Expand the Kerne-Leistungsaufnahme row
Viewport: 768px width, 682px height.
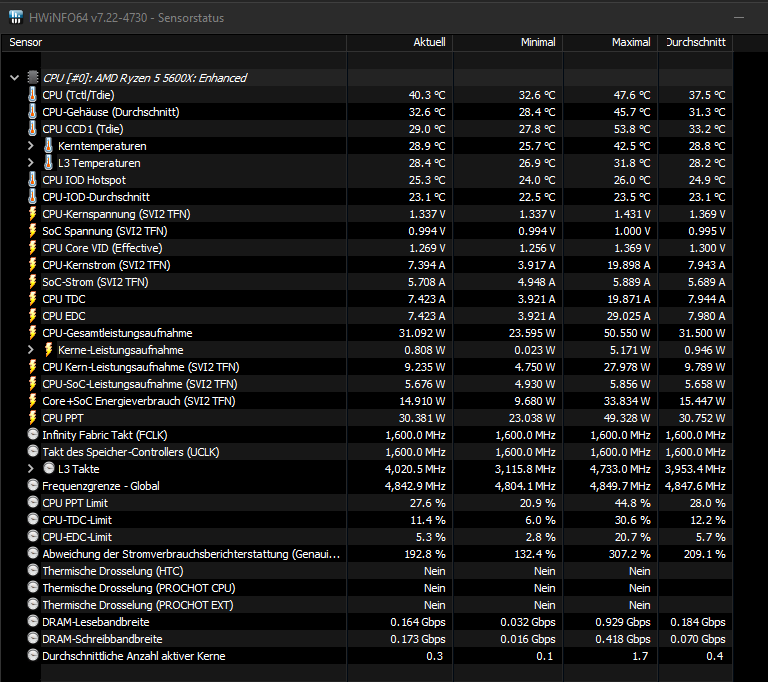tap(30, 350)
